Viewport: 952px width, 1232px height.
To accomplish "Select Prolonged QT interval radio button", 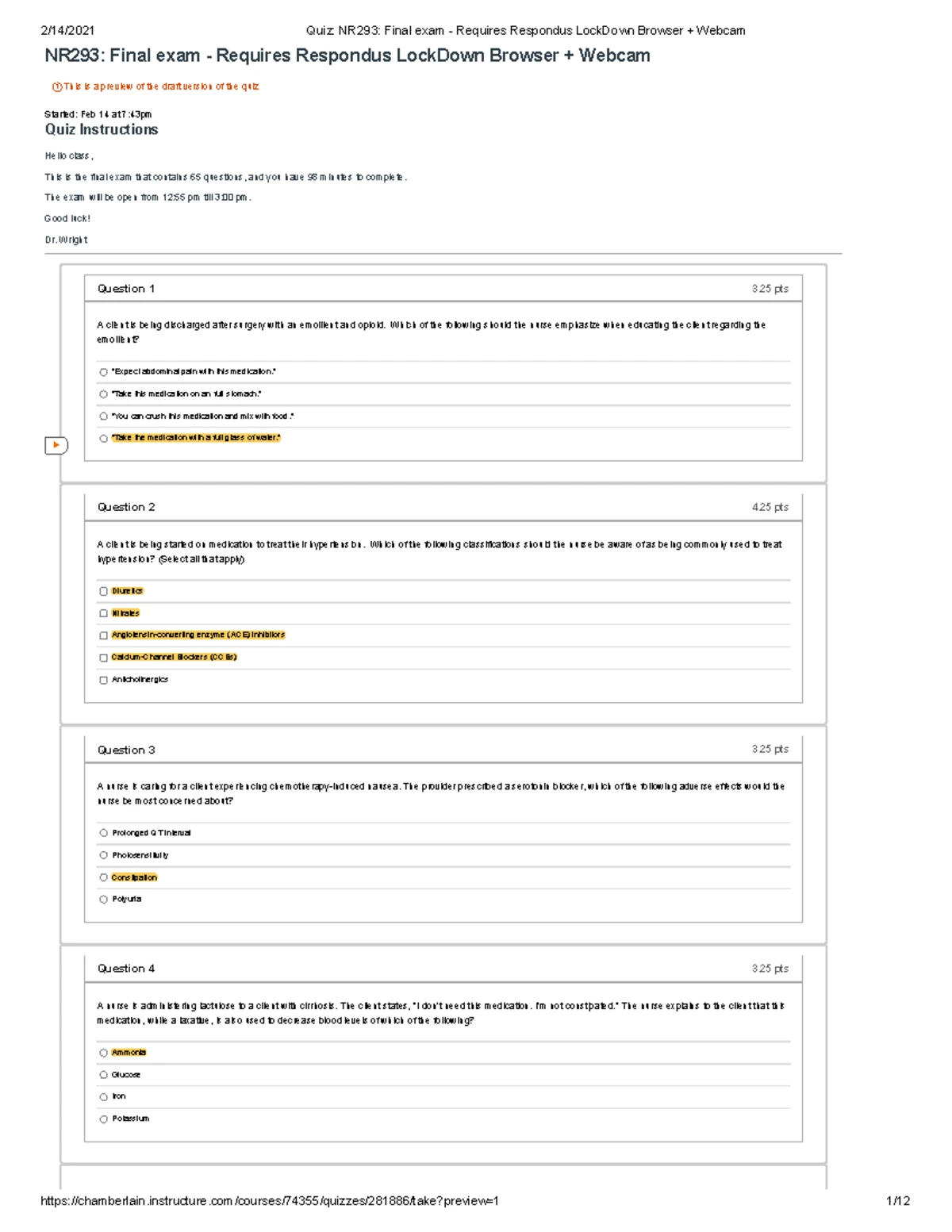I will (x=103, y=834).
